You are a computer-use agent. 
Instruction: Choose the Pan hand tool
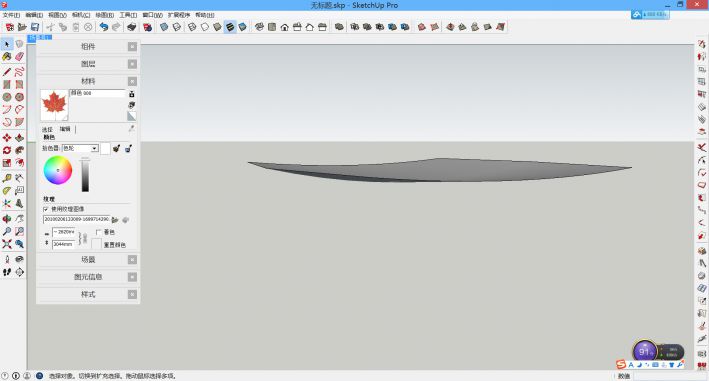[19, 219]
